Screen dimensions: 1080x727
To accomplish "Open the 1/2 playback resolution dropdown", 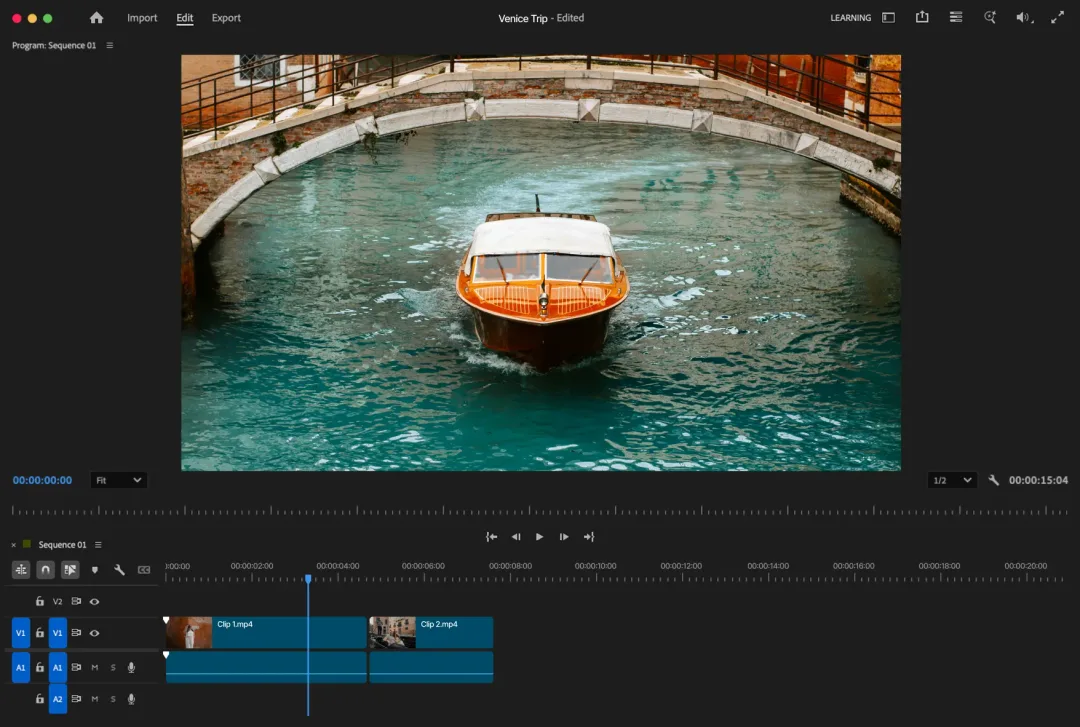I will pos(952,480).
